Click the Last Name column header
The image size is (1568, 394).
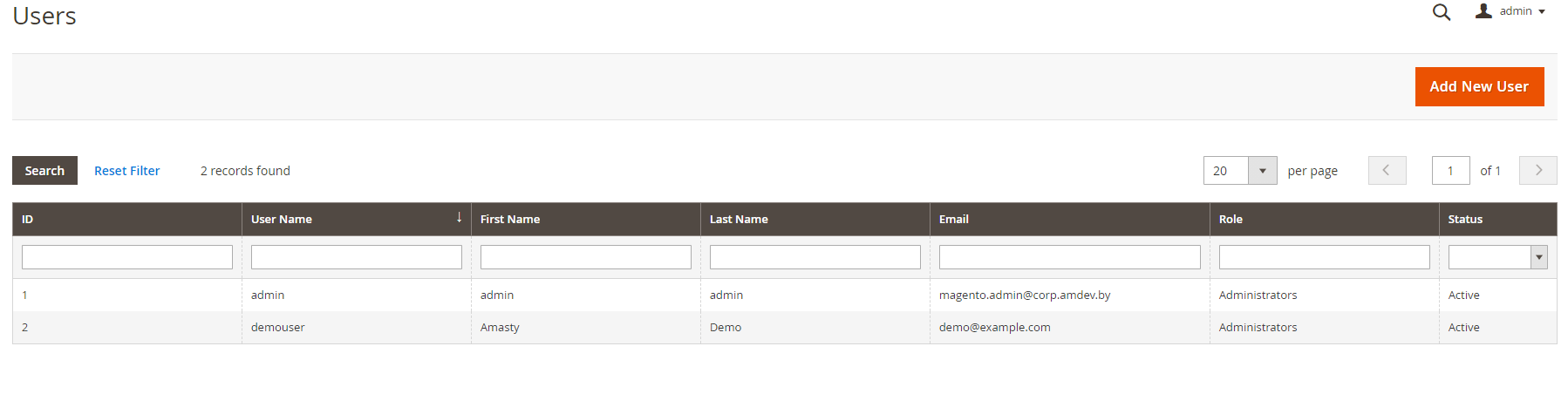739,220
